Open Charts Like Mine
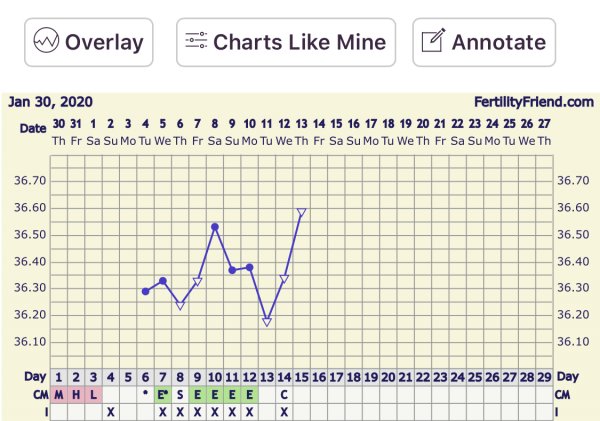 pyautogui.click(x=286, y=43)
